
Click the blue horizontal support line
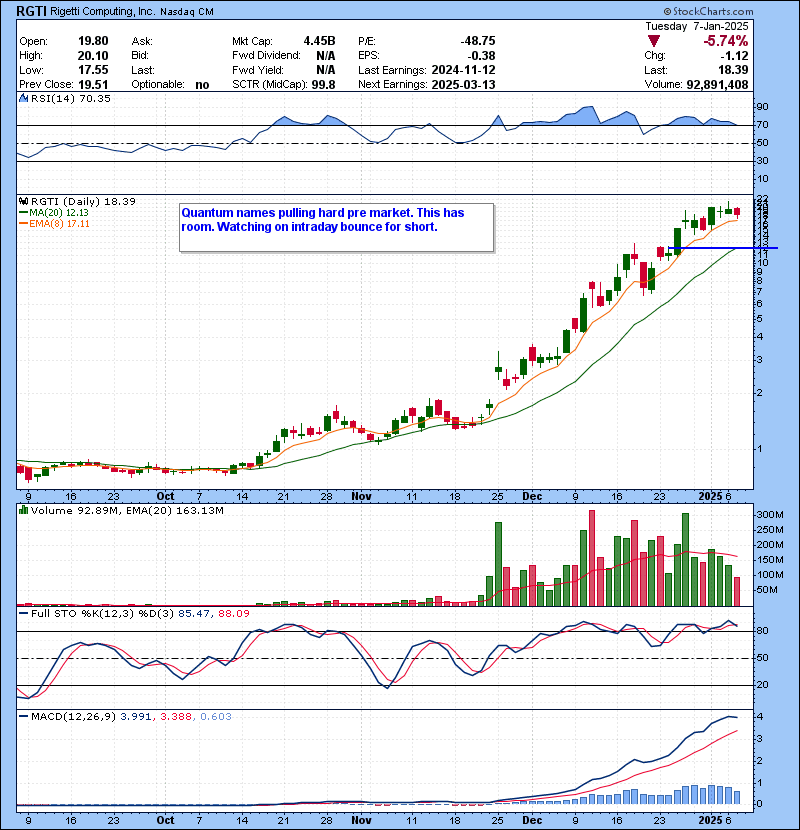723,248
